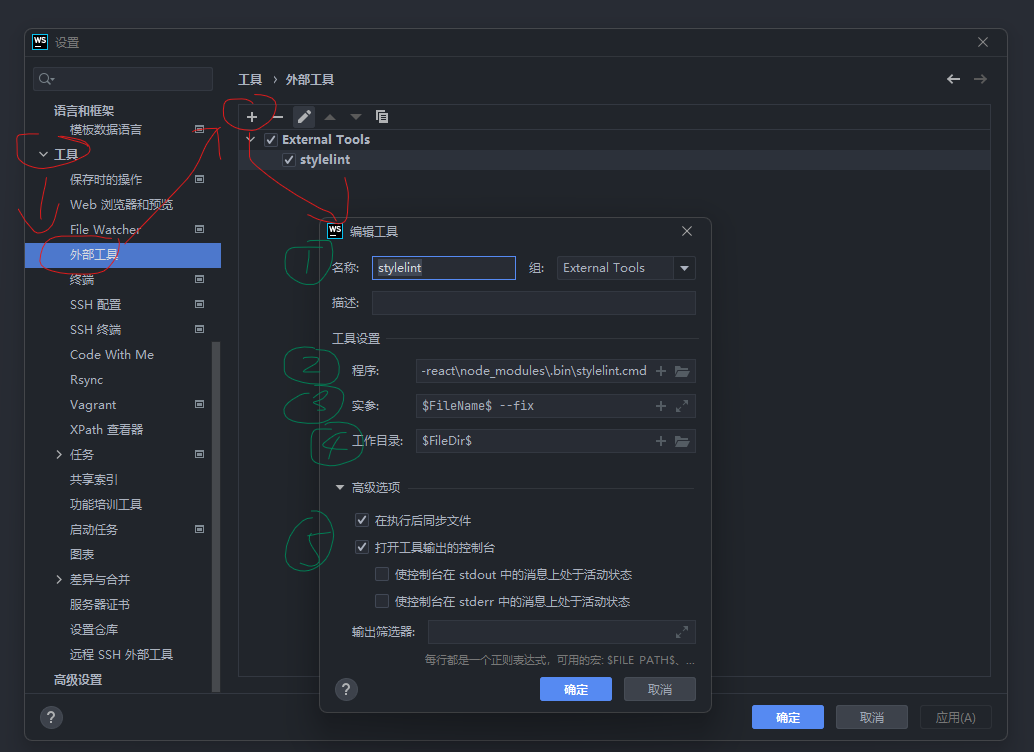Viewport: 1034px width, 752px height.
Task: Expand the 差异与合并 tree node
Action: point(59,579)
